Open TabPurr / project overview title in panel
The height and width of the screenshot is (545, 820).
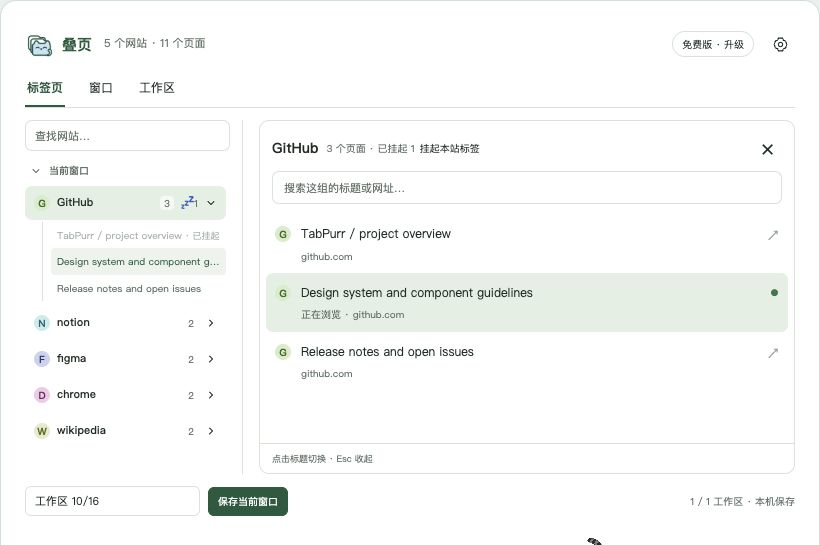coord(375,234)
